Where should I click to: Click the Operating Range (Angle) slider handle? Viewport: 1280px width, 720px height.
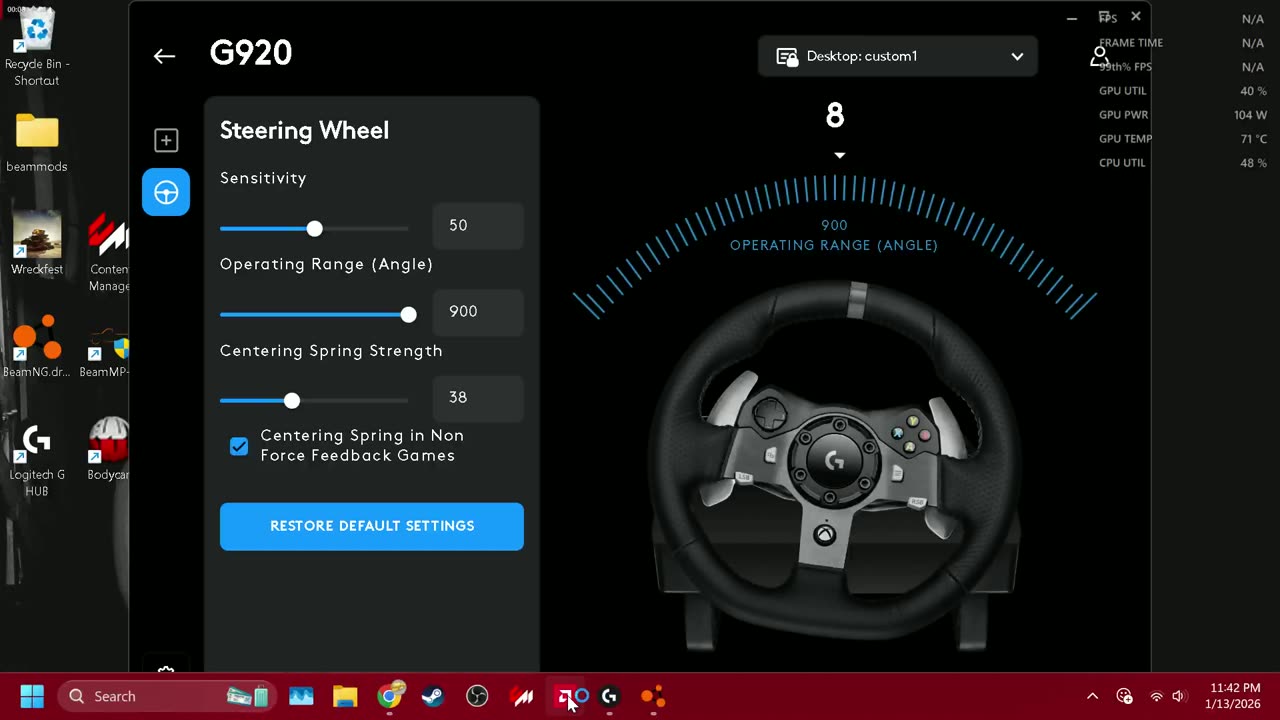(408, 315)
